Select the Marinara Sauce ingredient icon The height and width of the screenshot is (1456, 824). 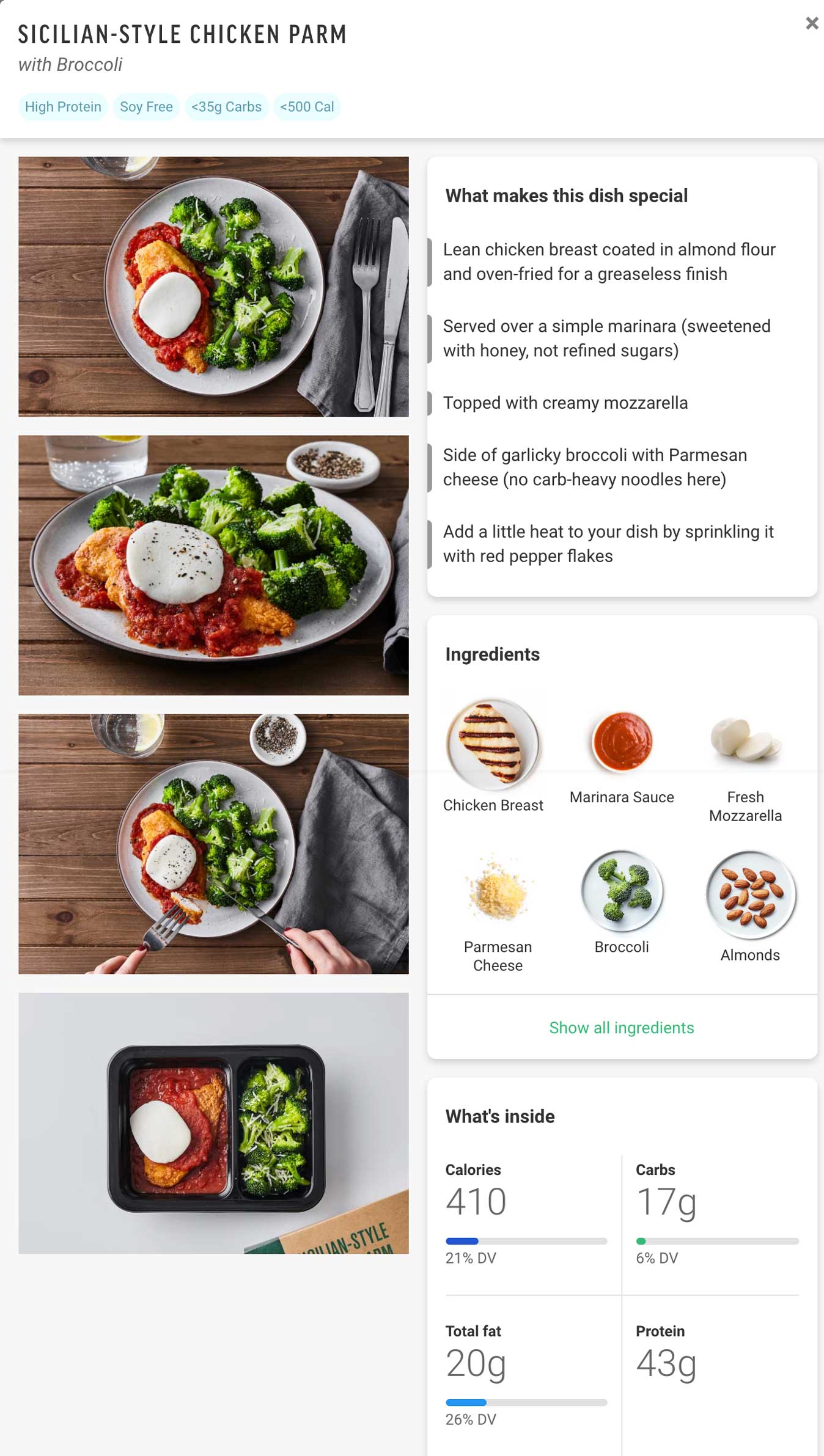point(622,741)
